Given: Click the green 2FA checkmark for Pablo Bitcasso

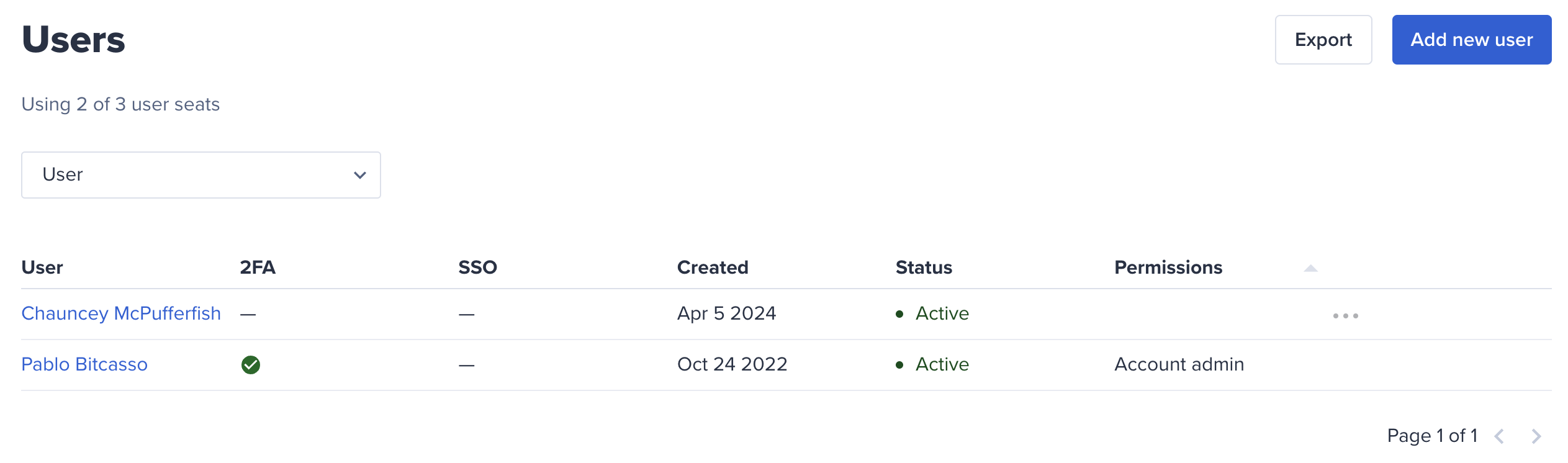Looking at the screenshot, I should 251,364.
